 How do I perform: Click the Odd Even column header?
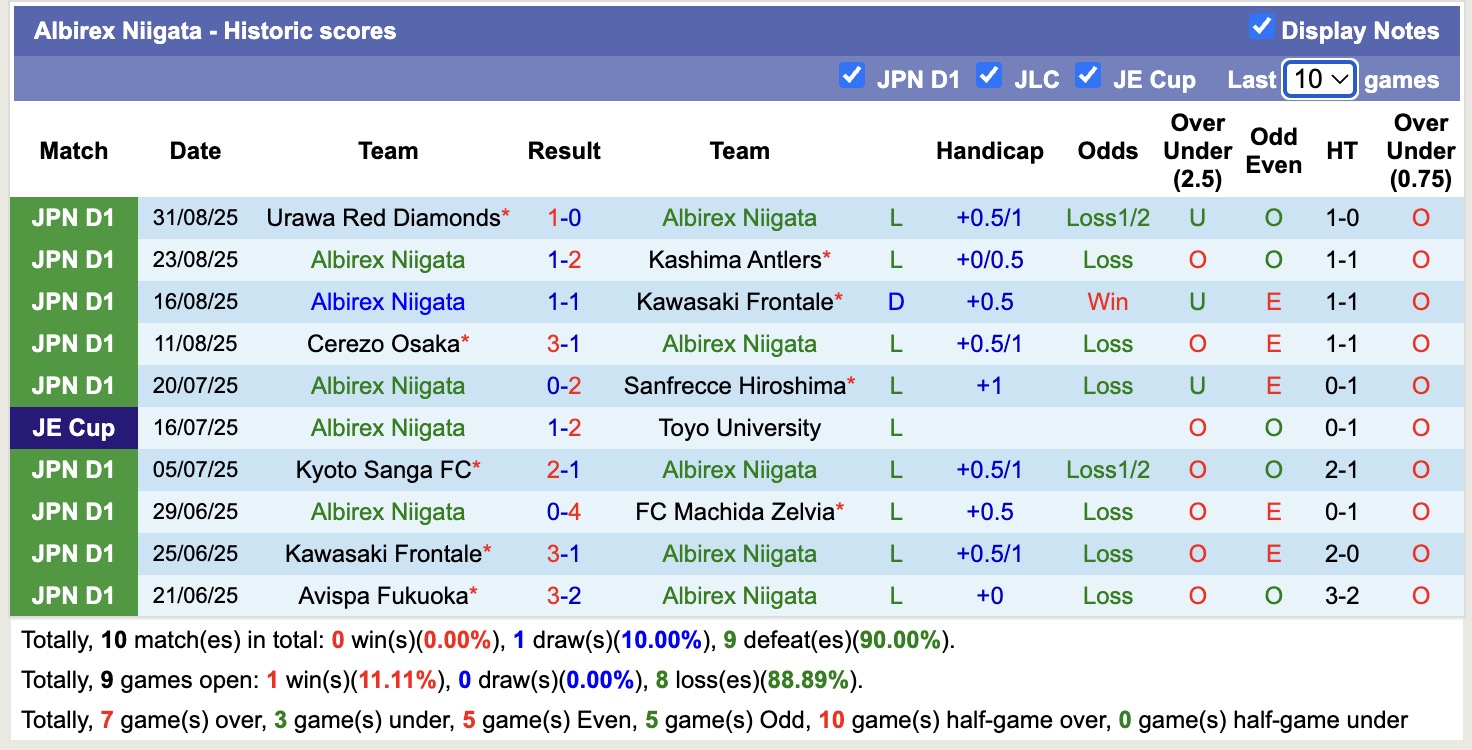coord(1273,151)
